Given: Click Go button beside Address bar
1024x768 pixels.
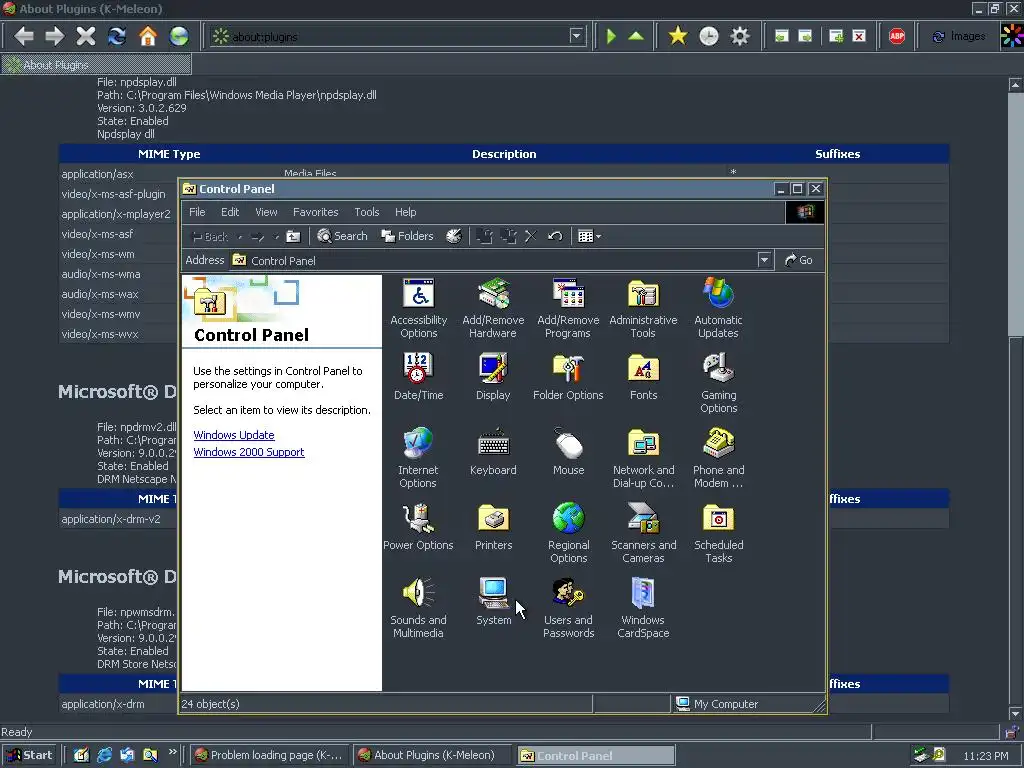Looking at the screenshot, I should [799, 260].
